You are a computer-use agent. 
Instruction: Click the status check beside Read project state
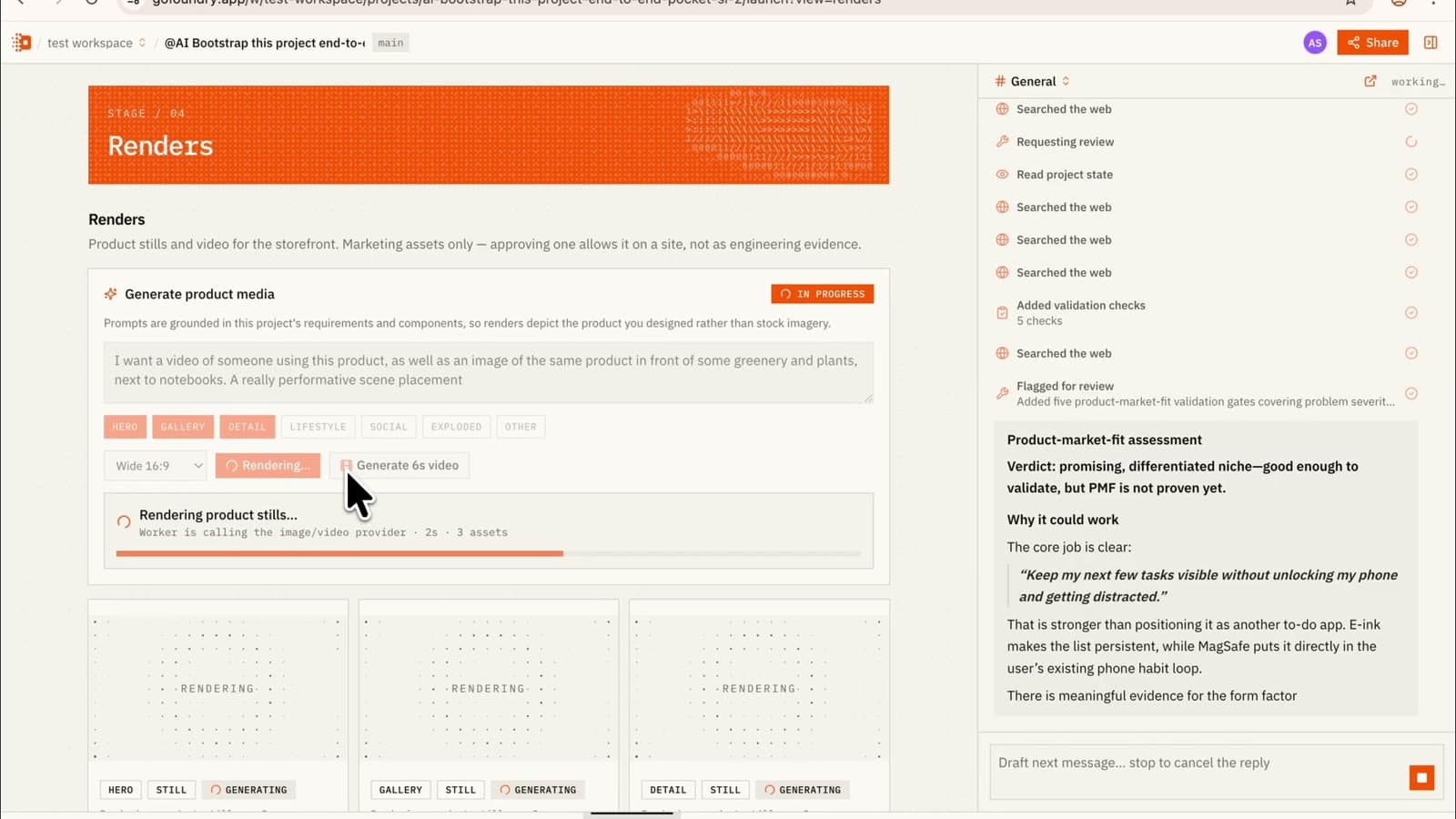click(1411, 175)
